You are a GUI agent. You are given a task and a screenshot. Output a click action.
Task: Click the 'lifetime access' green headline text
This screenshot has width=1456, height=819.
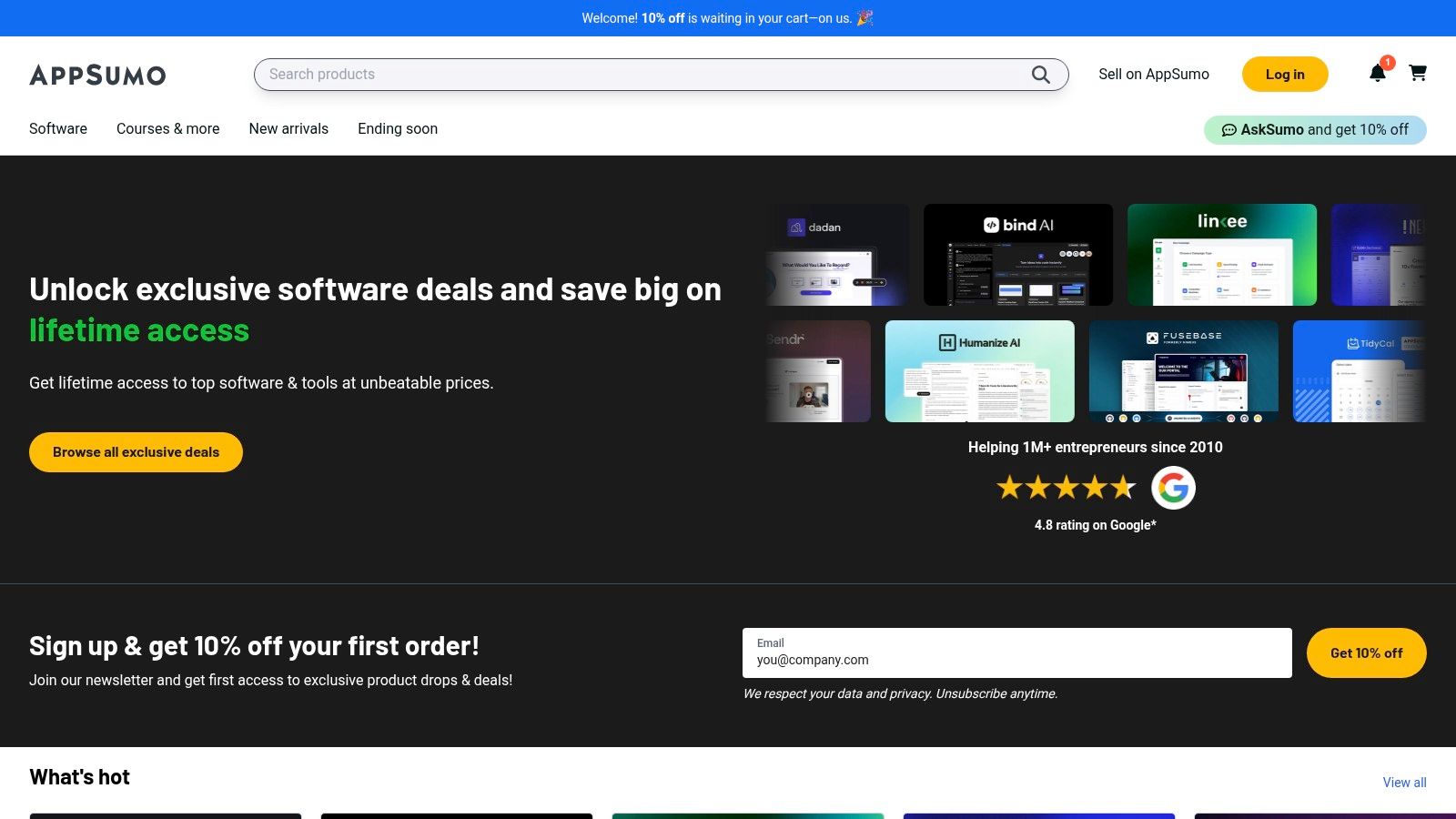139,330
